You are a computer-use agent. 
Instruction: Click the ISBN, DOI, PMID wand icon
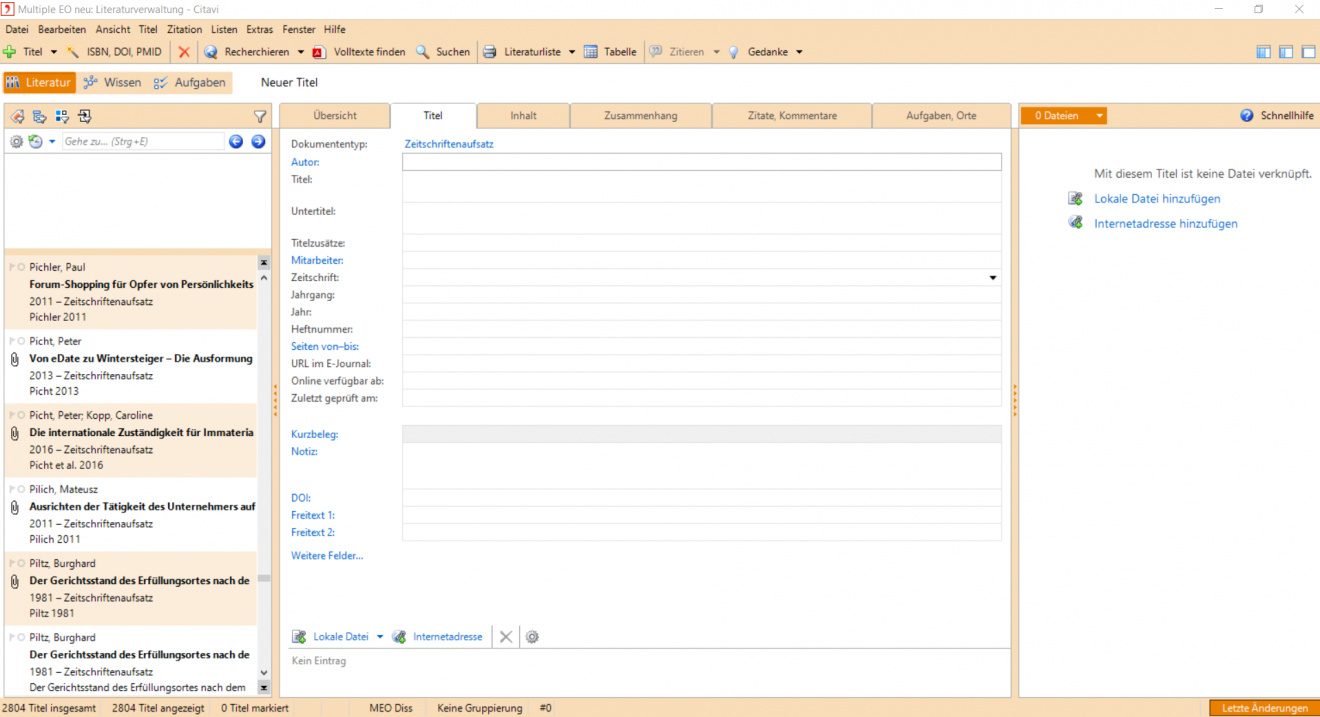pos(73,52)
